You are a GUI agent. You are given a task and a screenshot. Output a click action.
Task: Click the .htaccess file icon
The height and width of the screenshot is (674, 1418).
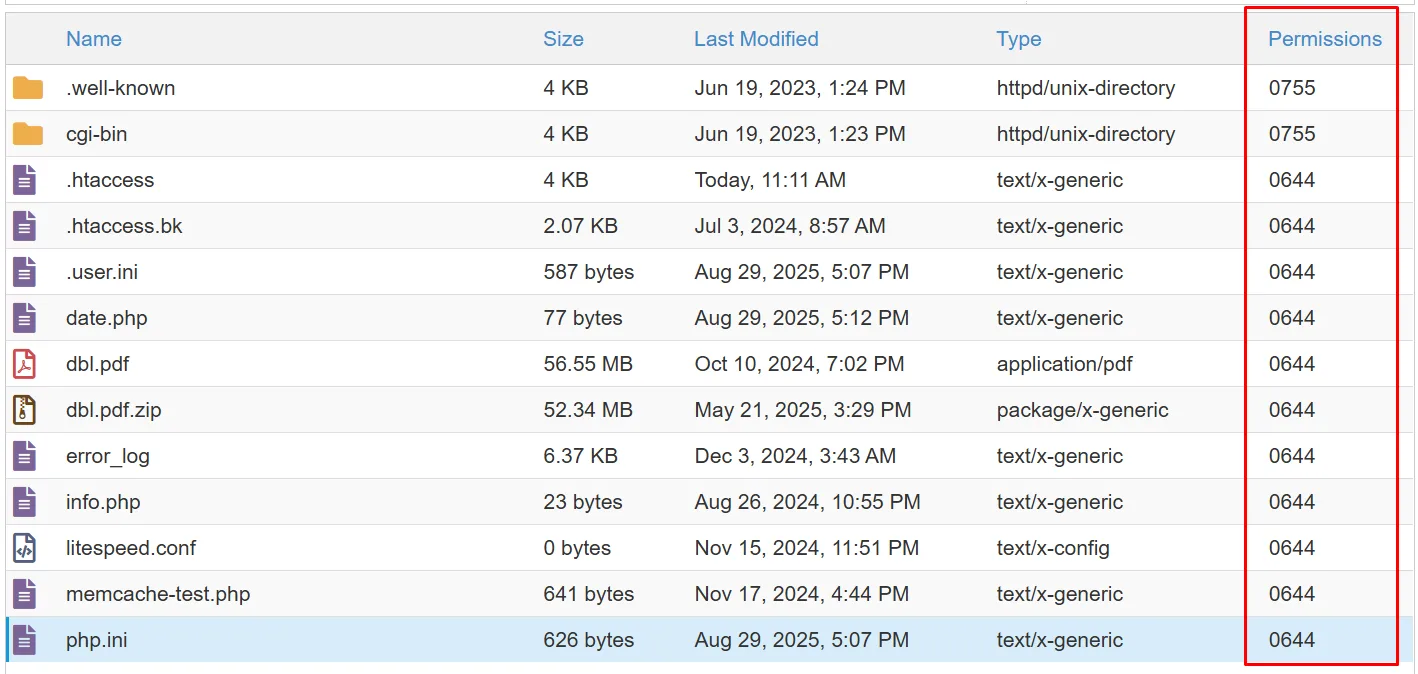tap(24, 180)
